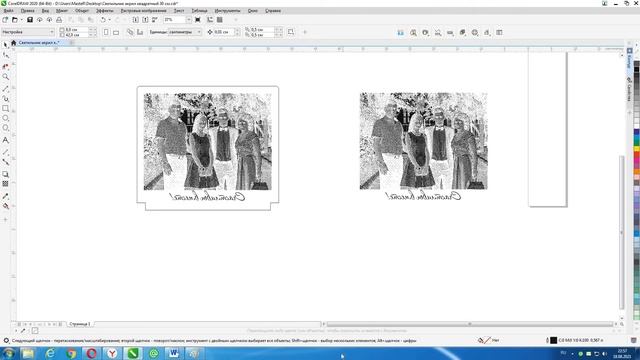Select the Pick tool in the toolbox
640x360 pixels.
click(5, 45)
